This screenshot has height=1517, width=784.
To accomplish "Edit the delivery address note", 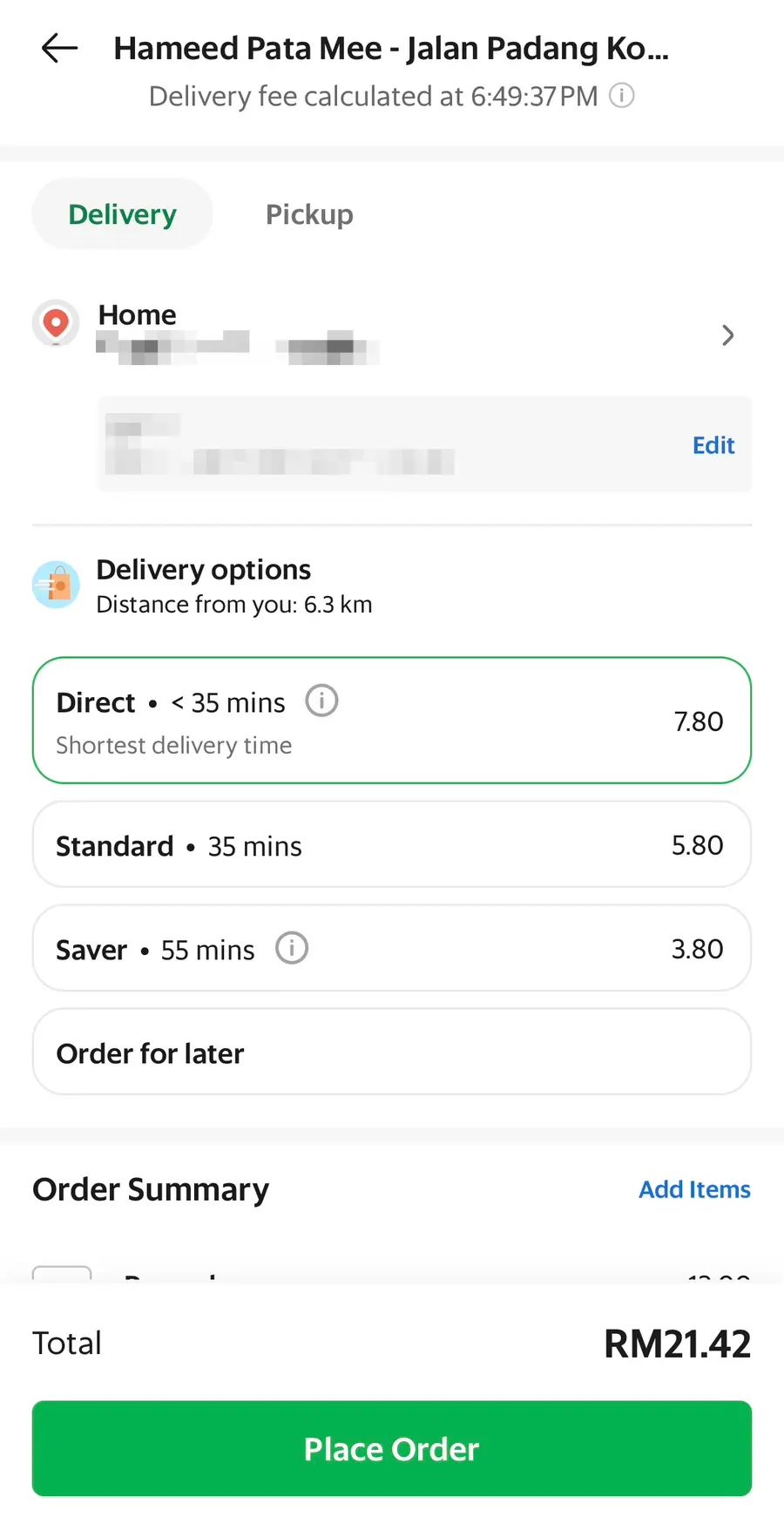I will (713, 445).
